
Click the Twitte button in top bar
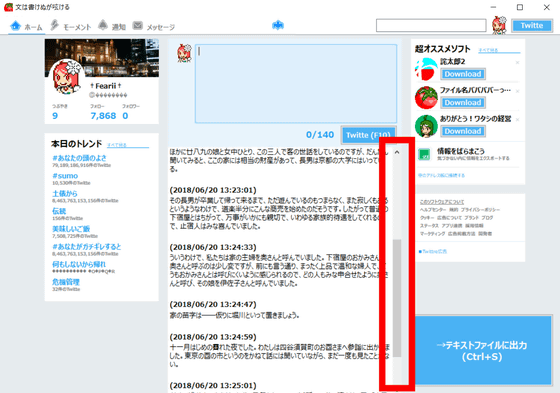click(532, 26)
